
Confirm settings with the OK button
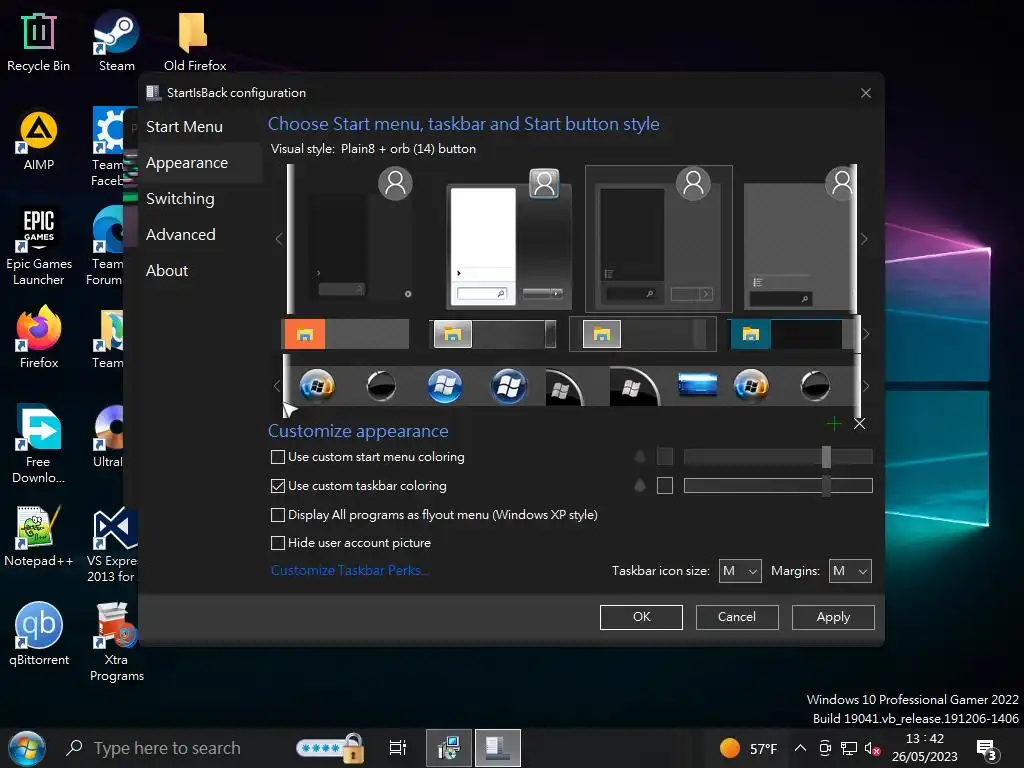pos(641,617)
